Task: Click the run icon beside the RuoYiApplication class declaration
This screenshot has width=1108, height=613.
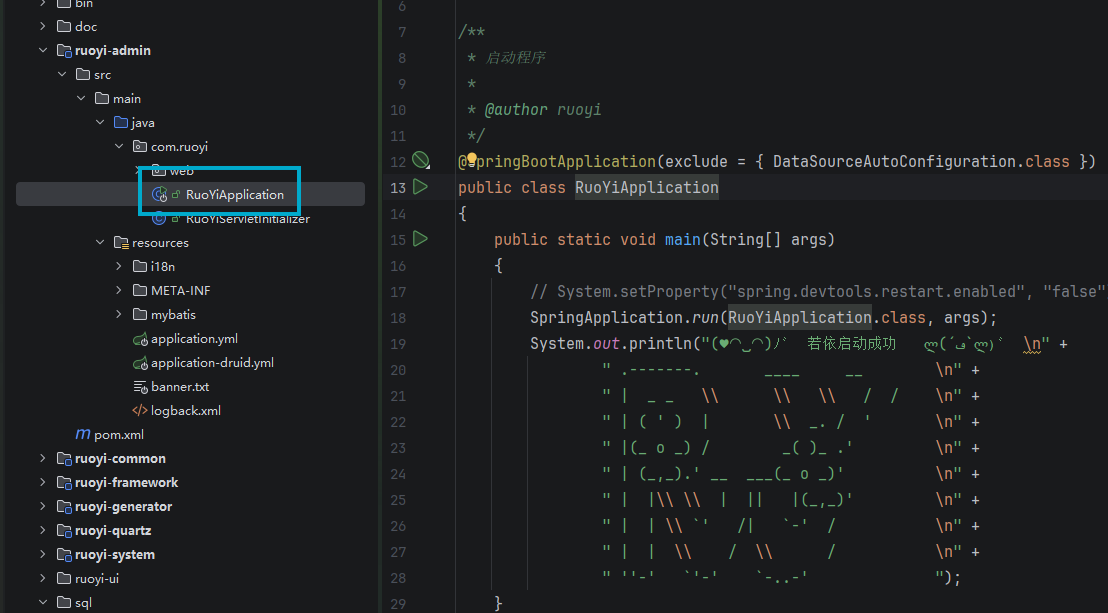Action: pyautogui.click(x=420, y=187)
